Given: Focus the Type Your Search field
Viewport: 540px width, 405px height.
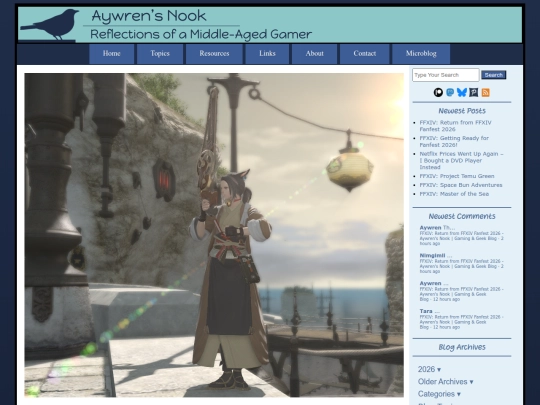Looking at the screenshot, I should (x=446, y=75).
